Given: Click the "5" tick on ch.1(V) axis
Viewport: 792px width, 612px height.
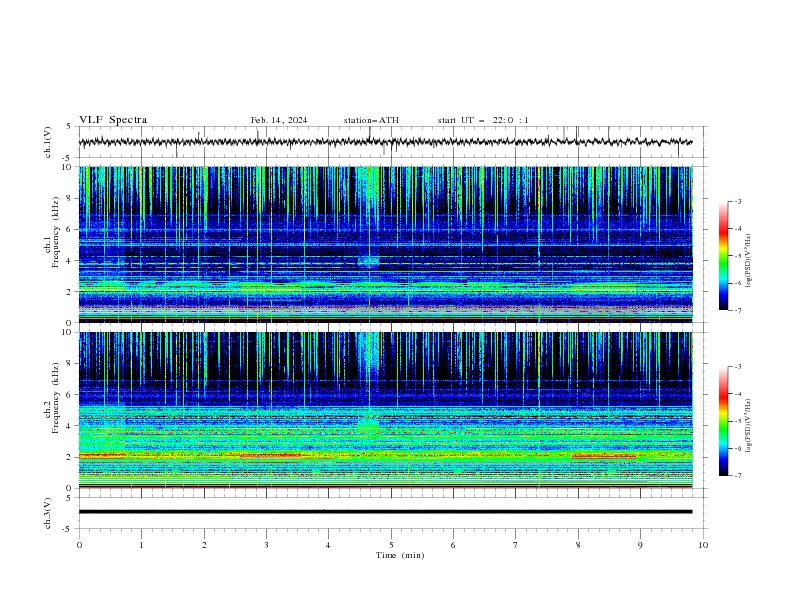Looking at the screenshot, I should pos(69,126).
